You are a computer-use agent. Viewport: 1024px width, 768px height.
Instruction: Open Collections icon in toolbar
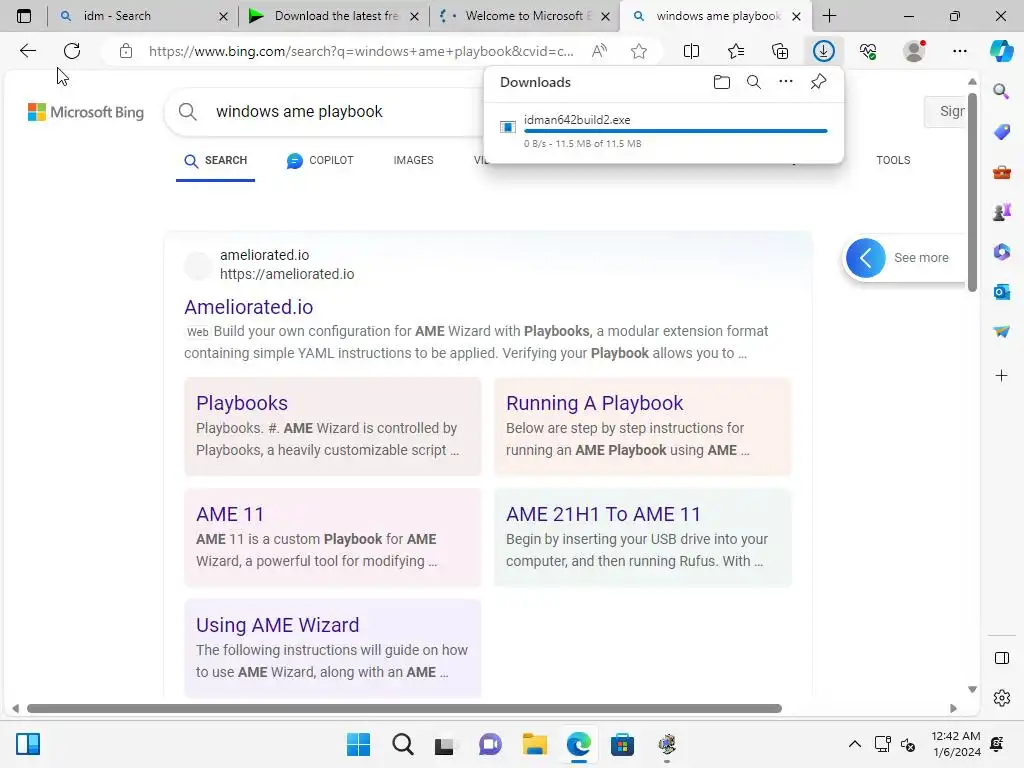click(x=780, y=51)
